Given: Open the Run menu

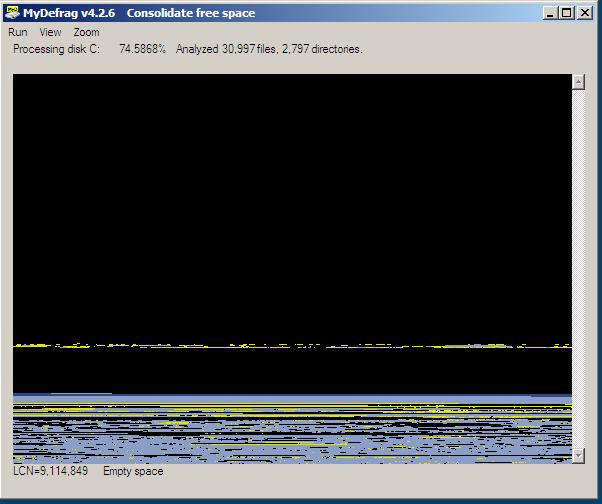Looking at the screenshot, I should (x=18, y=32).
